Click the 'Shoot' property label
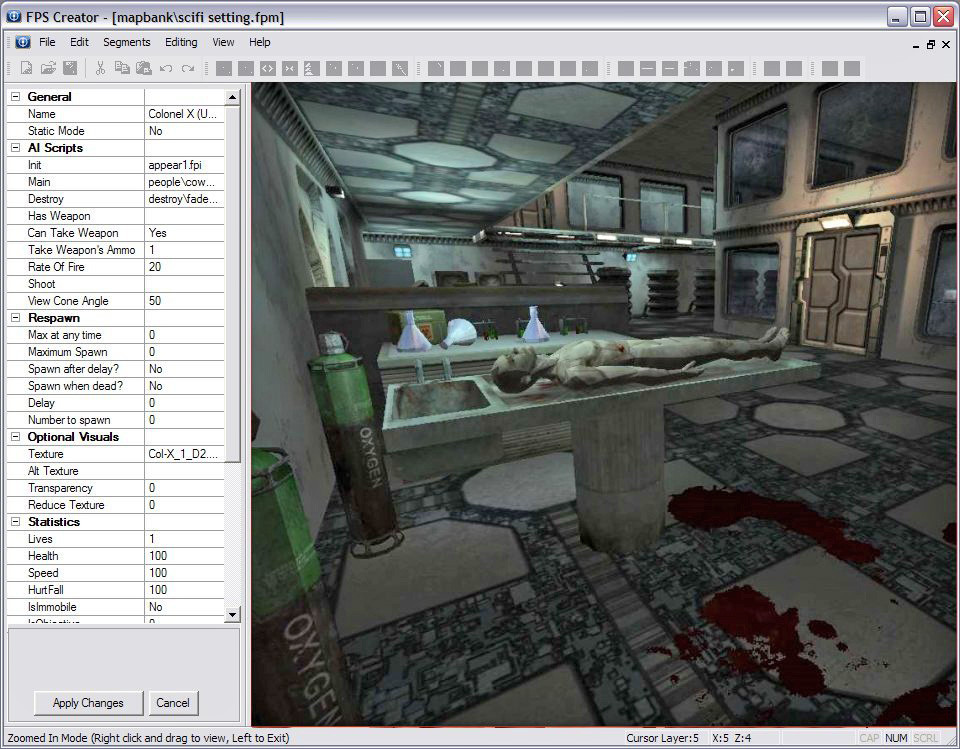The width and height of the screenshot is (960, 749). [42, 284]
